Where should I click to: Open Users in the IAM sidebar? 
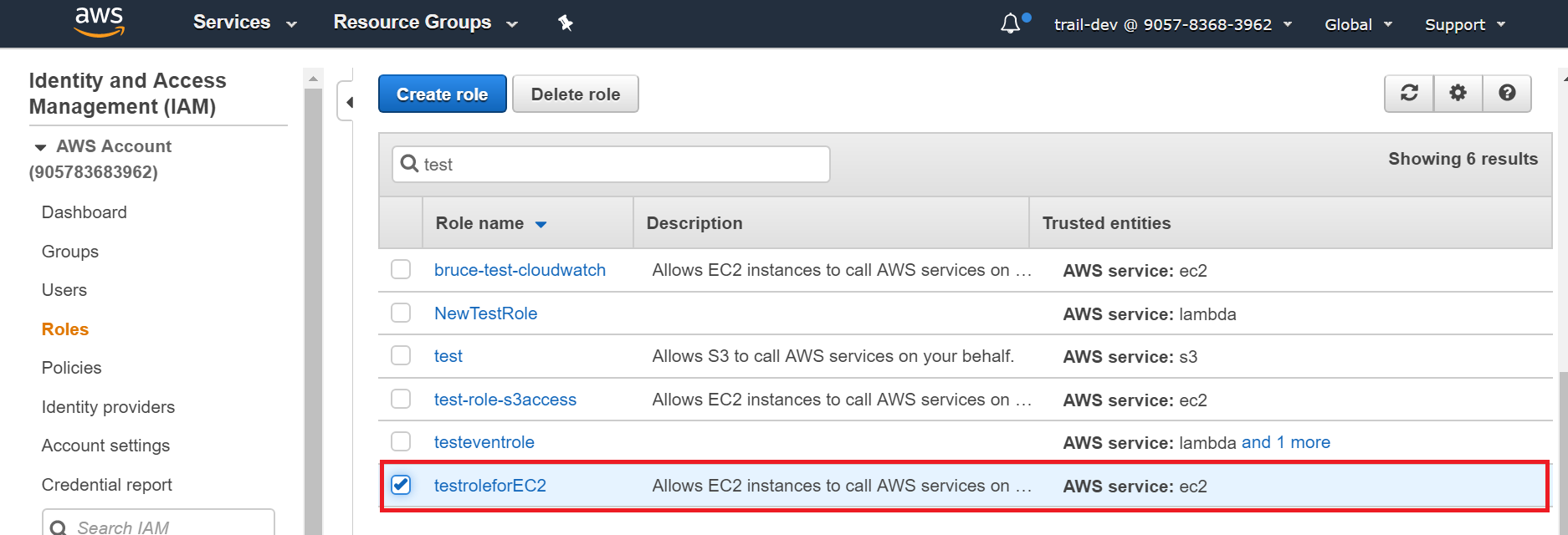(64, 290)
